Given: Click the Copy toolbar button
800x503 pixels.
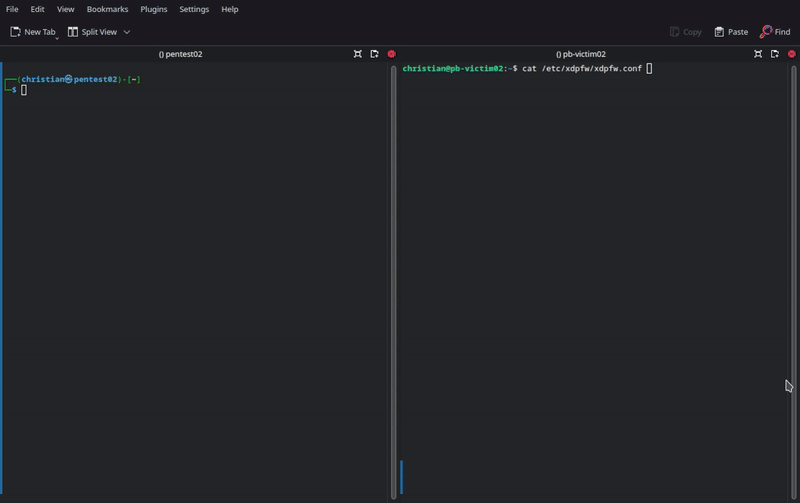Looking at the screenshot, I should 685,32.
